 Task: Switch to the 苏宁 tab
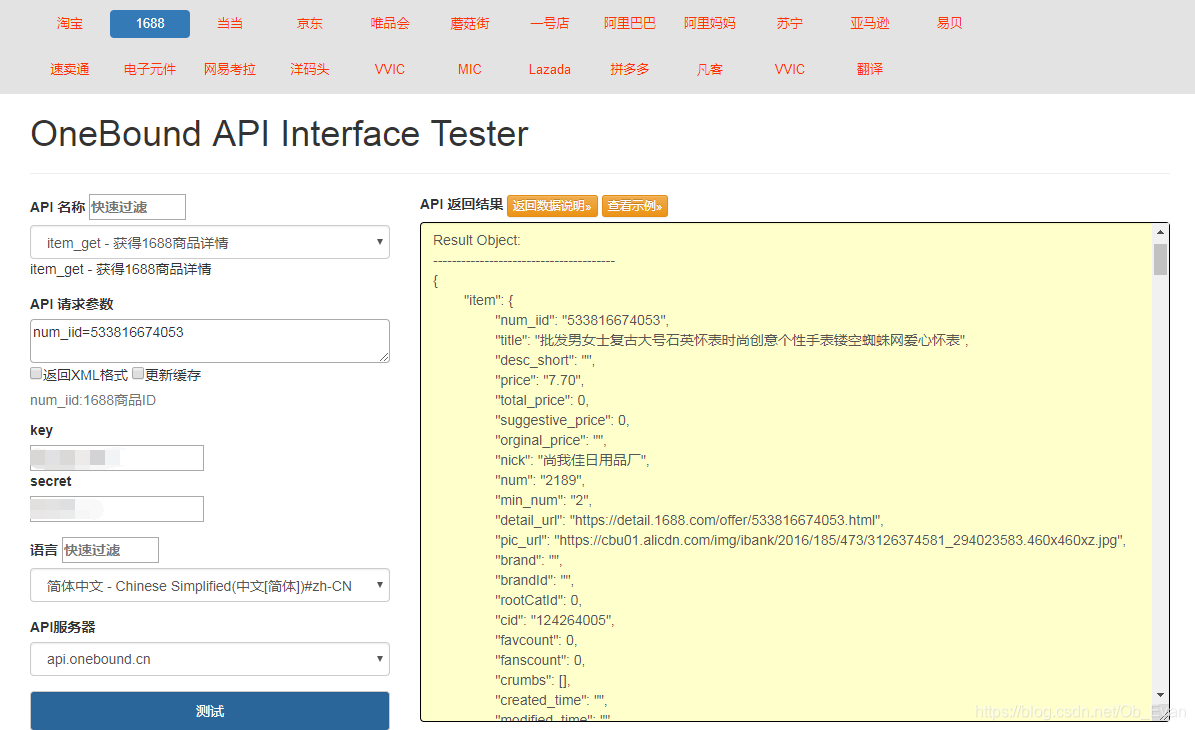coord(790,24)
